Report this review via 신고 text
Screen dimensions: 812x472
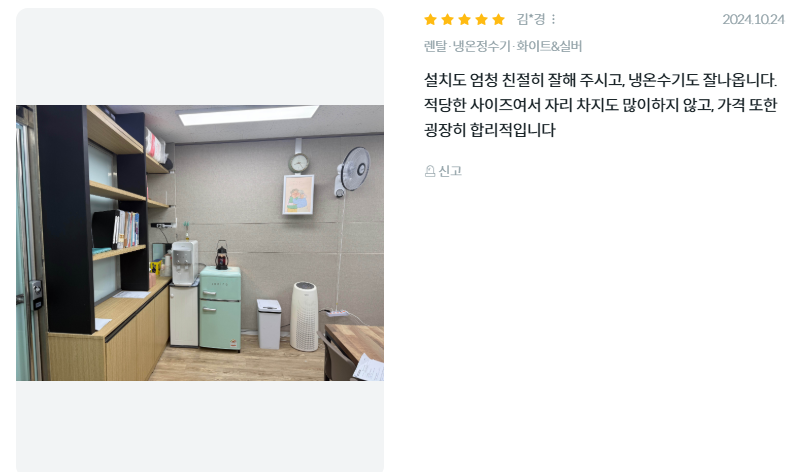(450, 171)
